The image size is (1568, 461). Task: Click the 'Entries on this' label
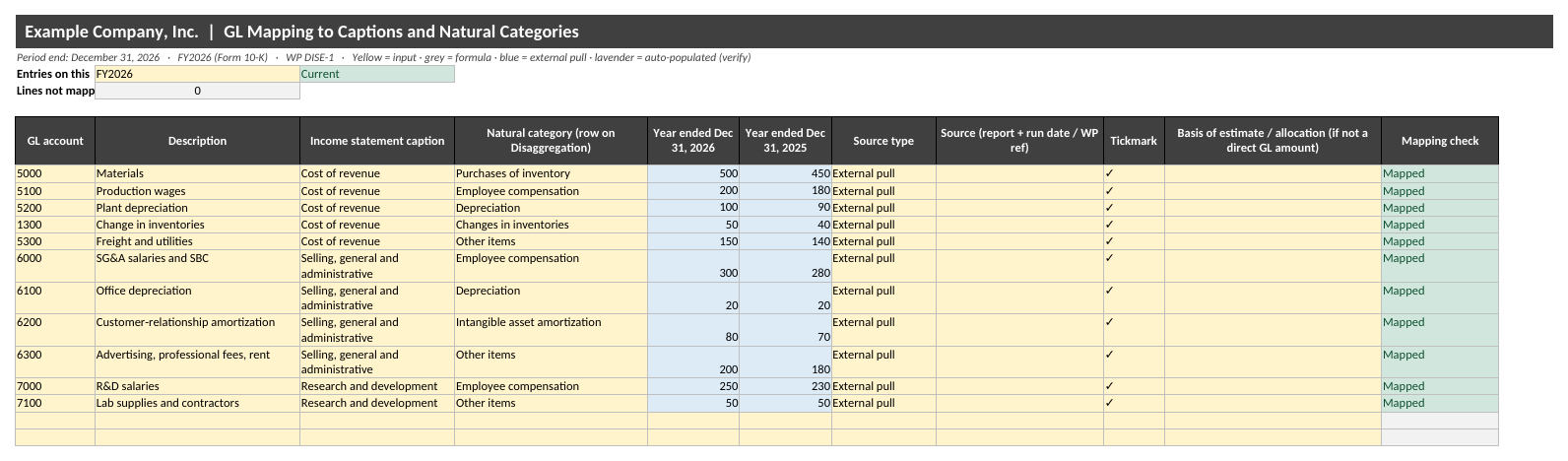[55, 74]
